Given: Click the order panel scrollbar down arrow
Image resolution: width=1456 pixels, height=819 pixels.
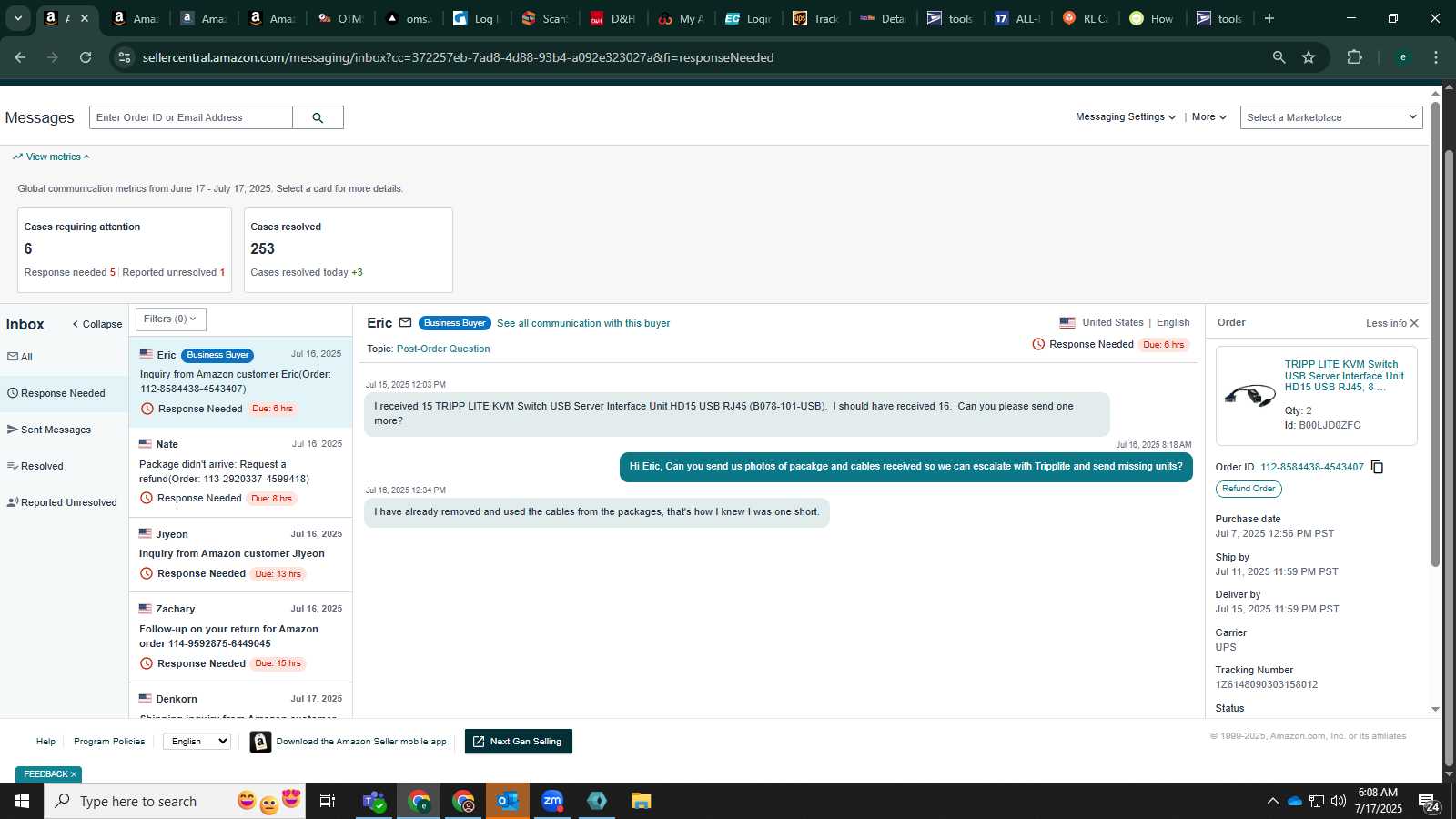Looking at the screenshot, I should tap(1435, 709).
